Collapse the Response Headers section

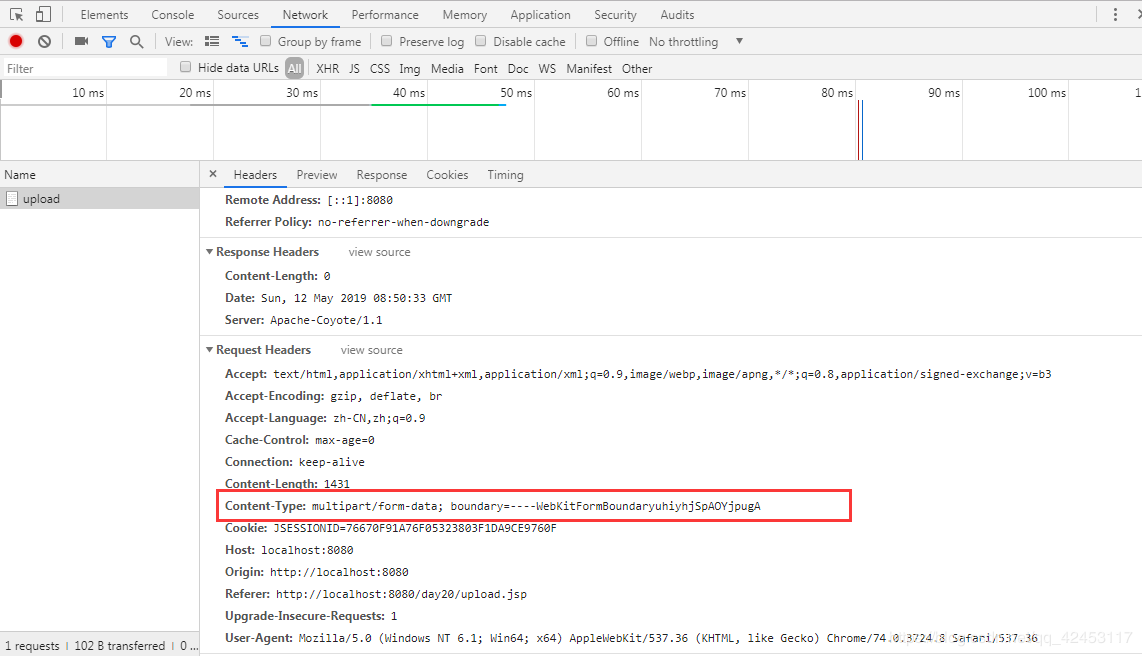coord(210,252)
